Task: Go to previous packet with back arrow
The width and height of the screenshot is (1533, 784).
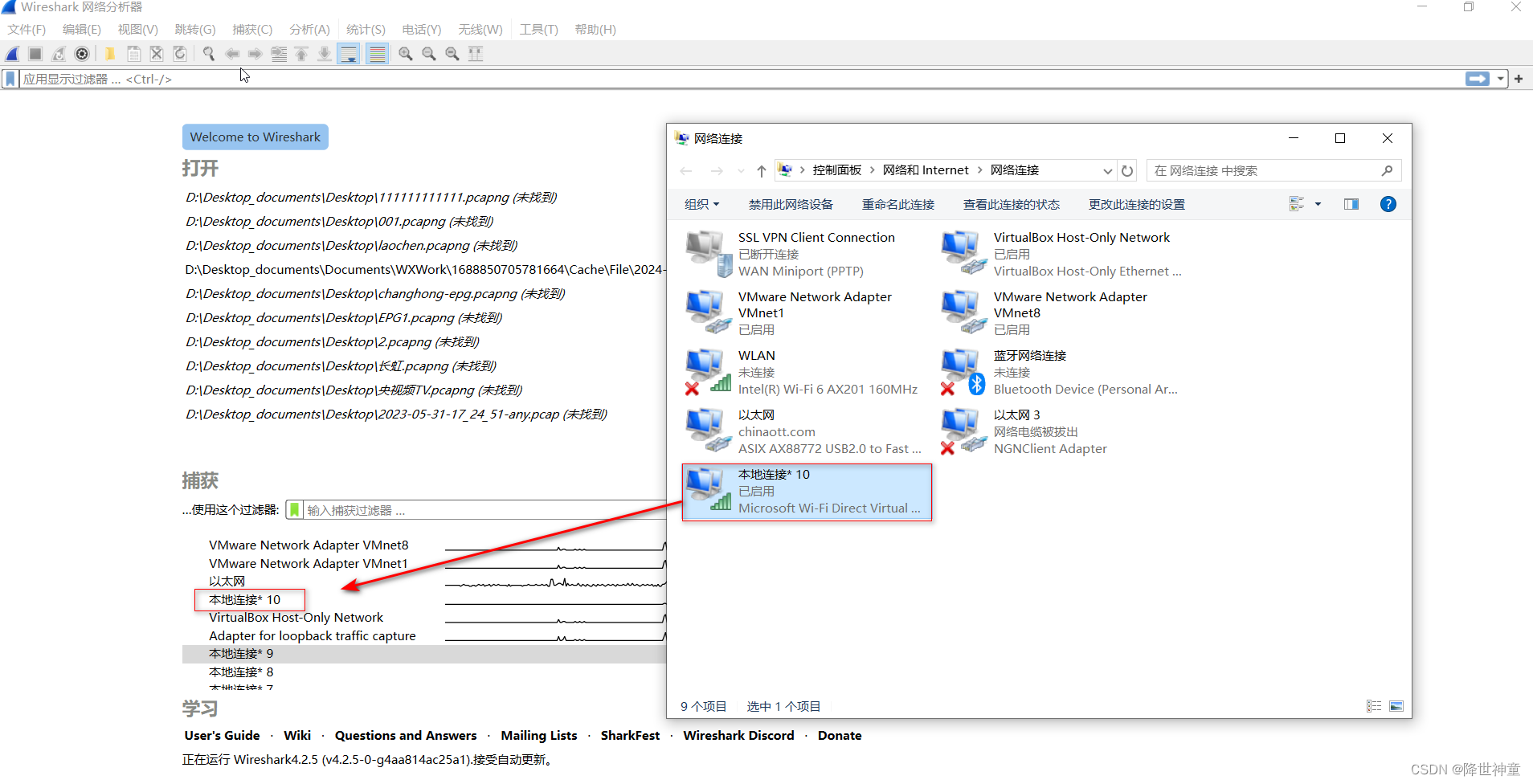Action: pos(232,54)
